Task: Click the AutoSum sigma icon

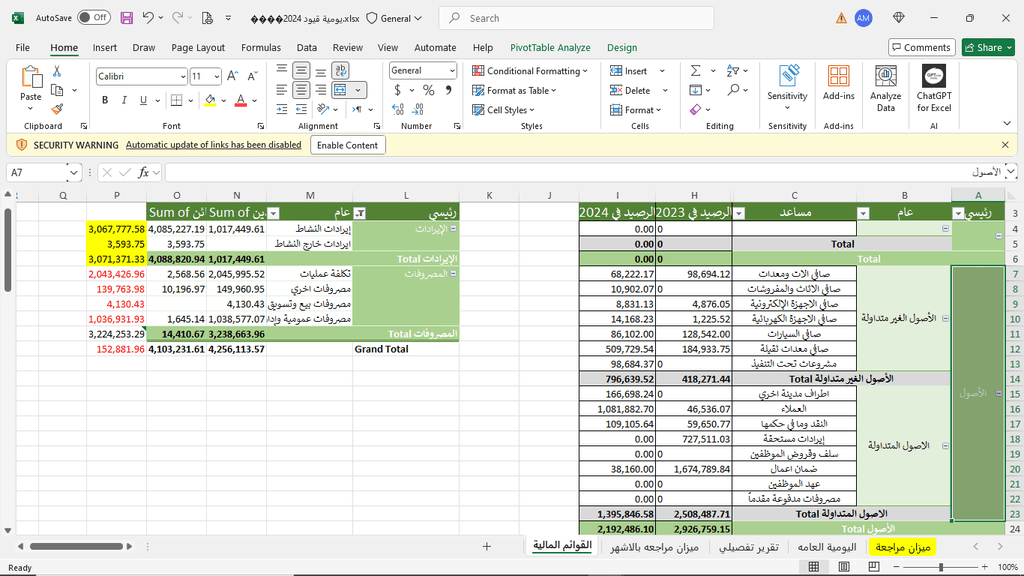Action: (695, 71)
